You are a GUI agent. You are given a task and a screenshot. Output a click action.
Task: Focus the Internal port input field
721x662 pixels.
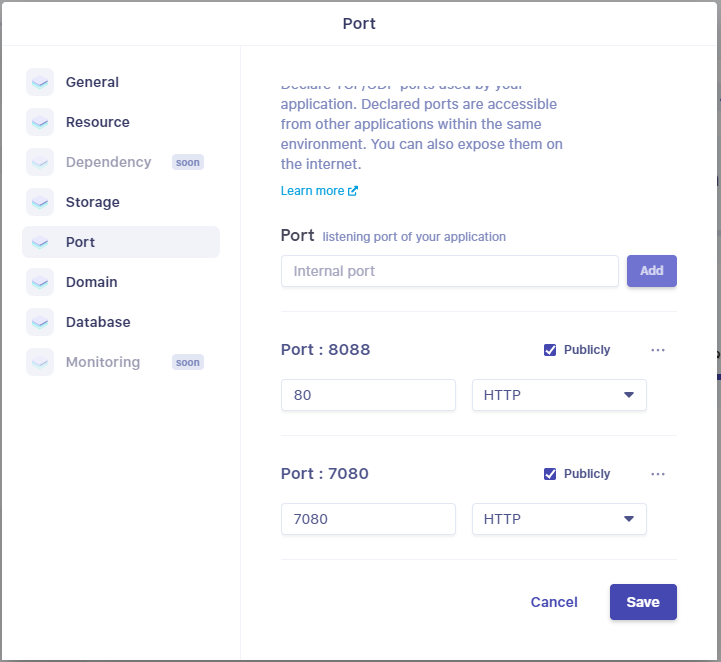[449, 271]
